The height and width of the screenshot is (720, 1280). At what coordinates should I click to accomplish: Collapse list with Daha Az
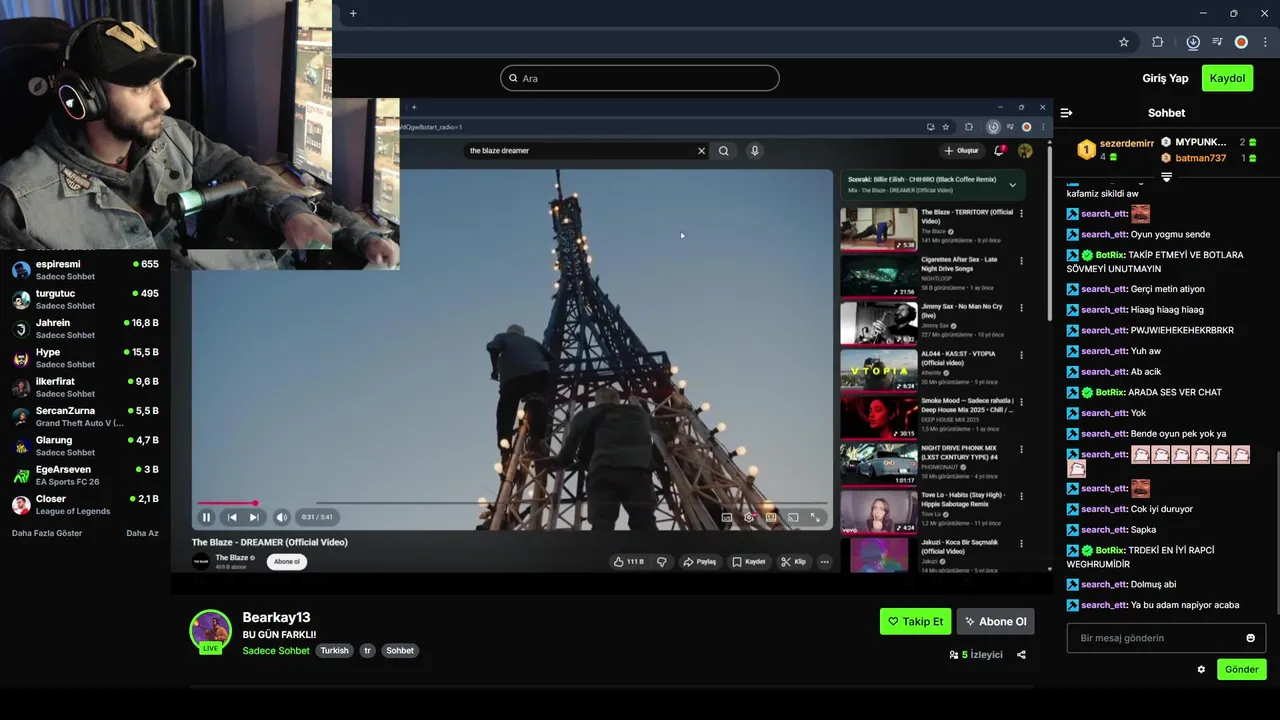coord(142,533)
